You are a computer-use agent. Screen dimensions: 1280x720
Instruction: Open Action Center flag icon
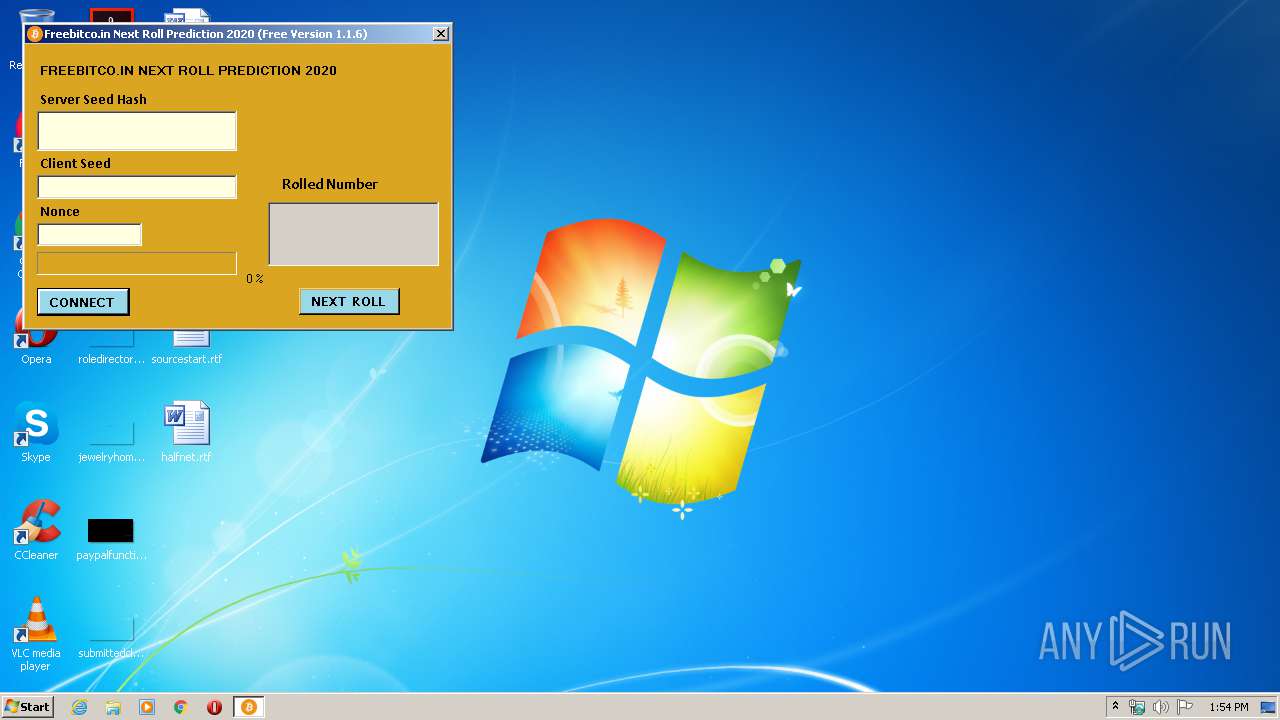(1185, 707)
